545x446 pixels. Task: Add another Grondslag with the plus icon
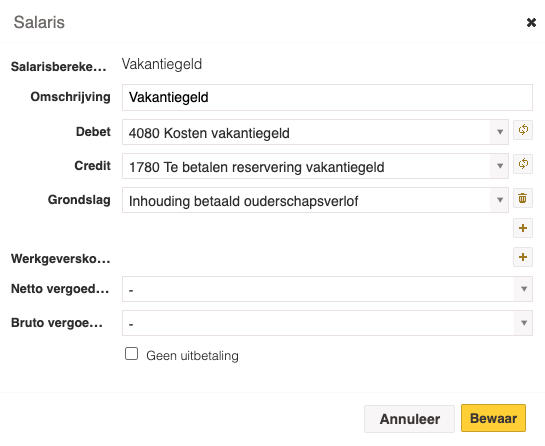[x=523, y=228]
